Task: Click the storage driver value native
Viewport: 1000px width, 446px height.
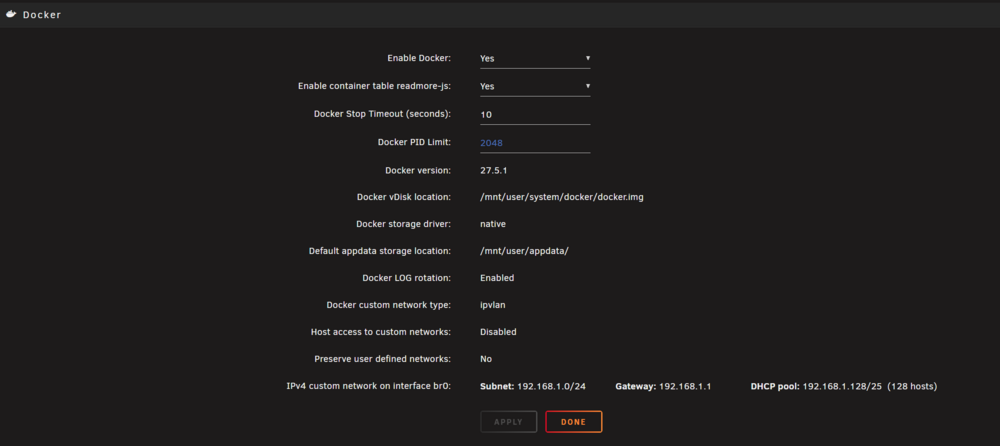Action: click(x=493, y=224)
